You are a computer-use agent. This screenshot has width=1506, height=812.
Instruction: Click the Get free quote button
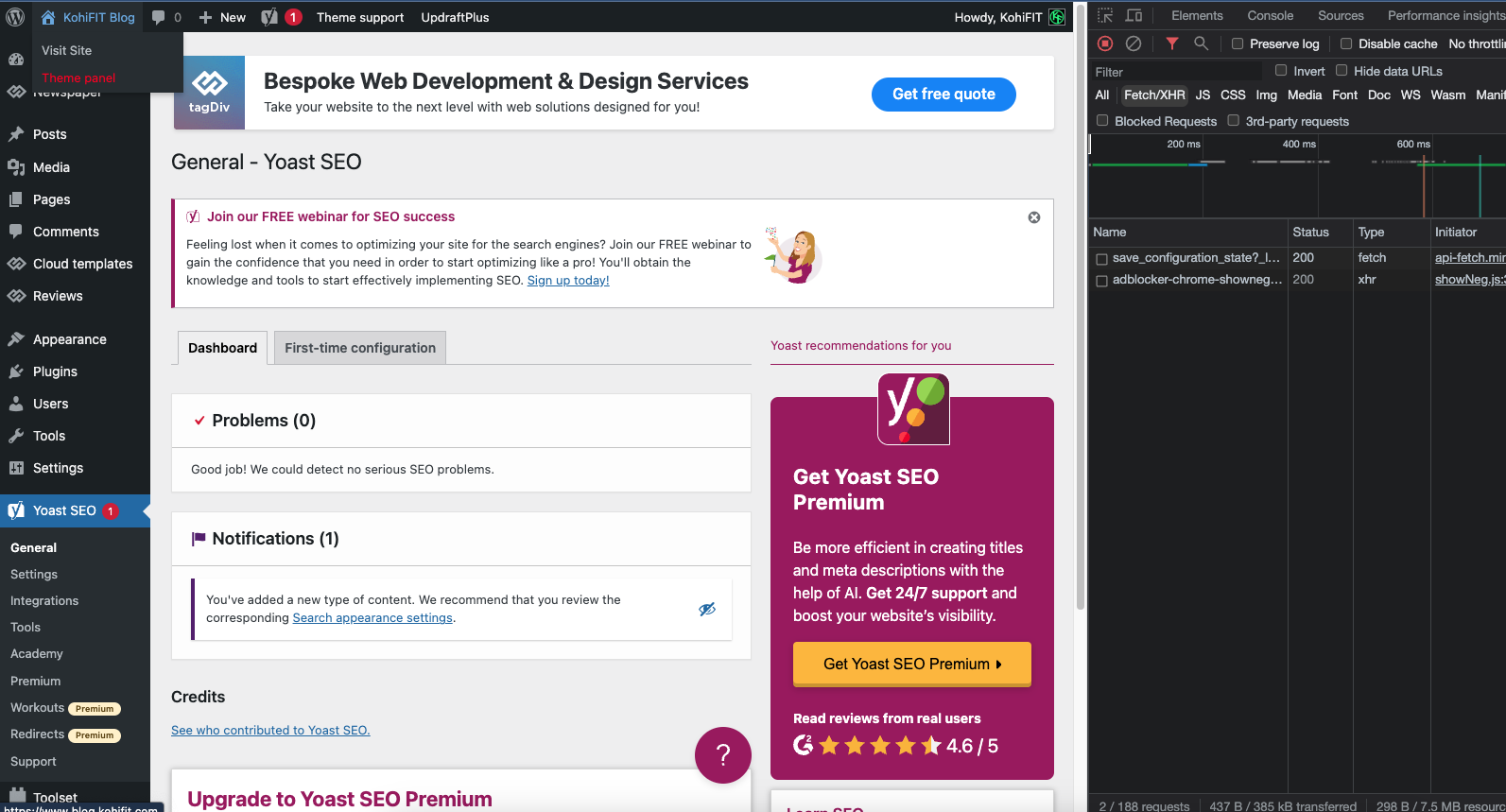943,94
